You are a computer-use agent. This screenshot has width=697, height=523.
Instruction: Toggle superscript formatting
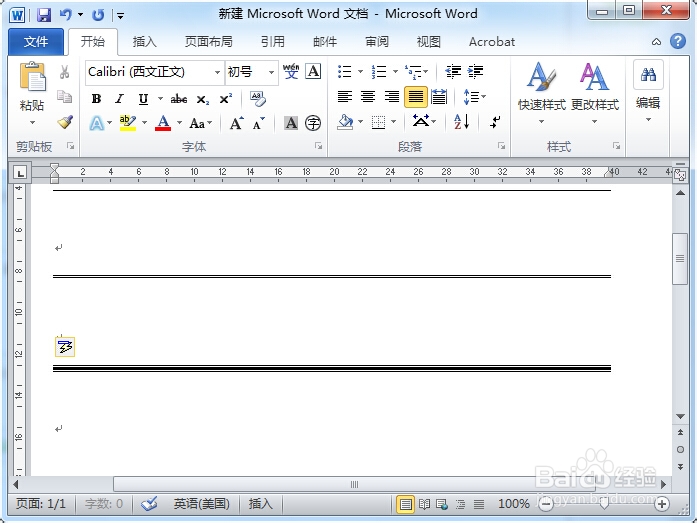click(x=226, y=98)
